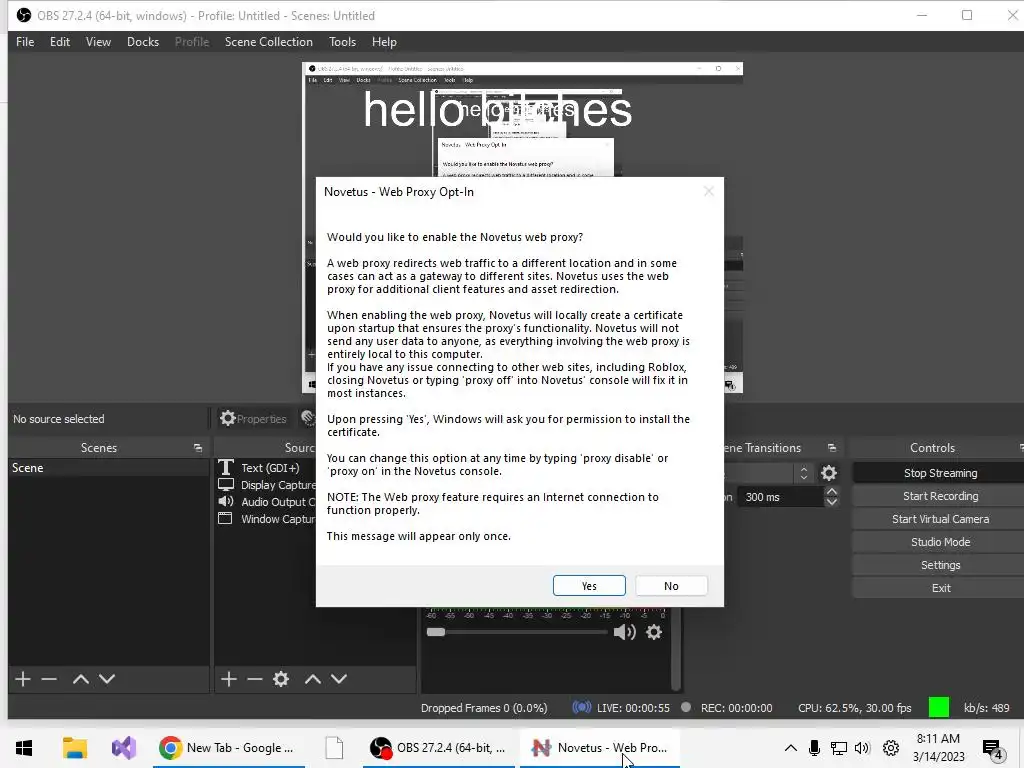Open File Explorer from the taskbar

pos(74,748)
